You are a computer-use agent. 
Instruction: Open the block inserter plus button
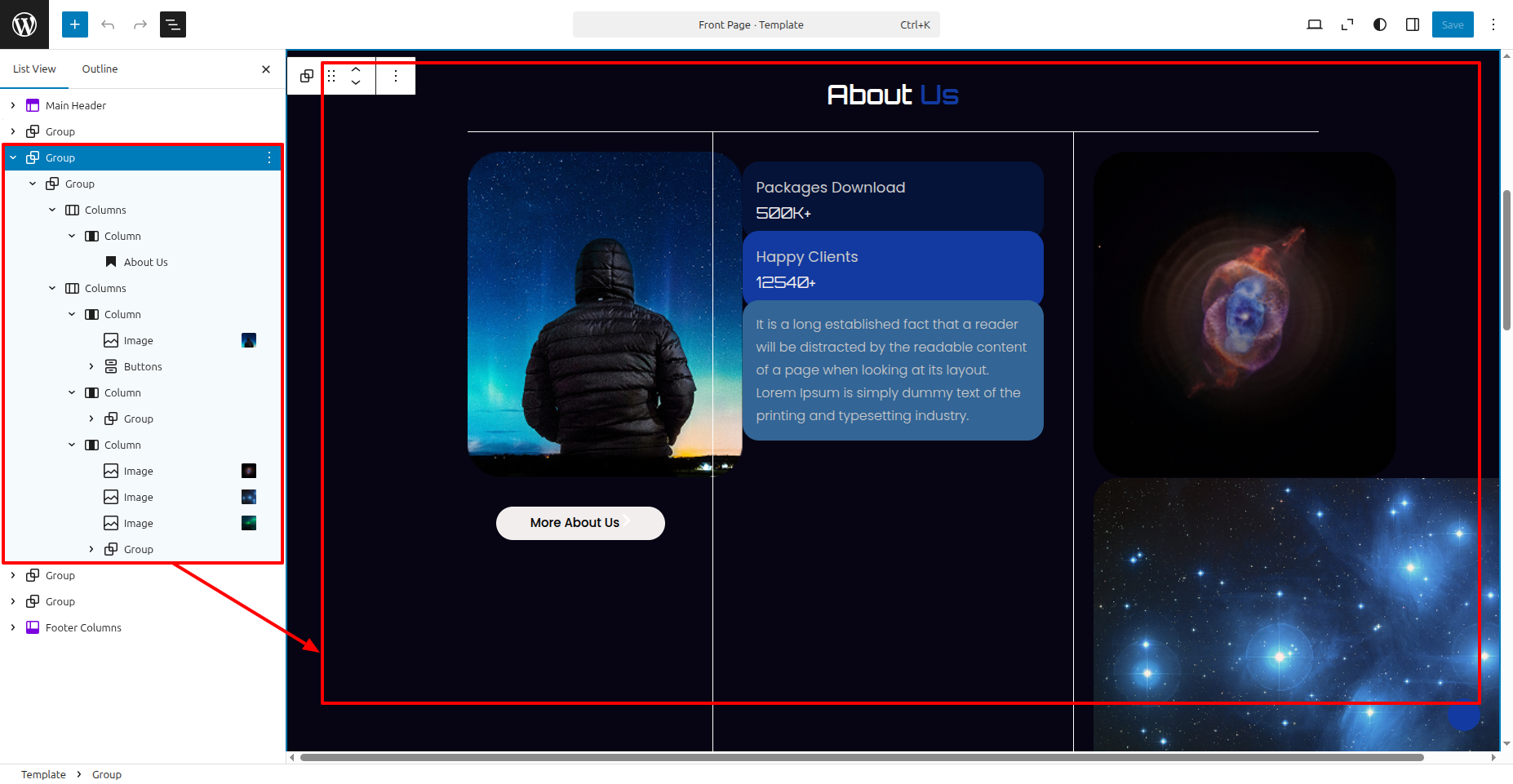74,24
